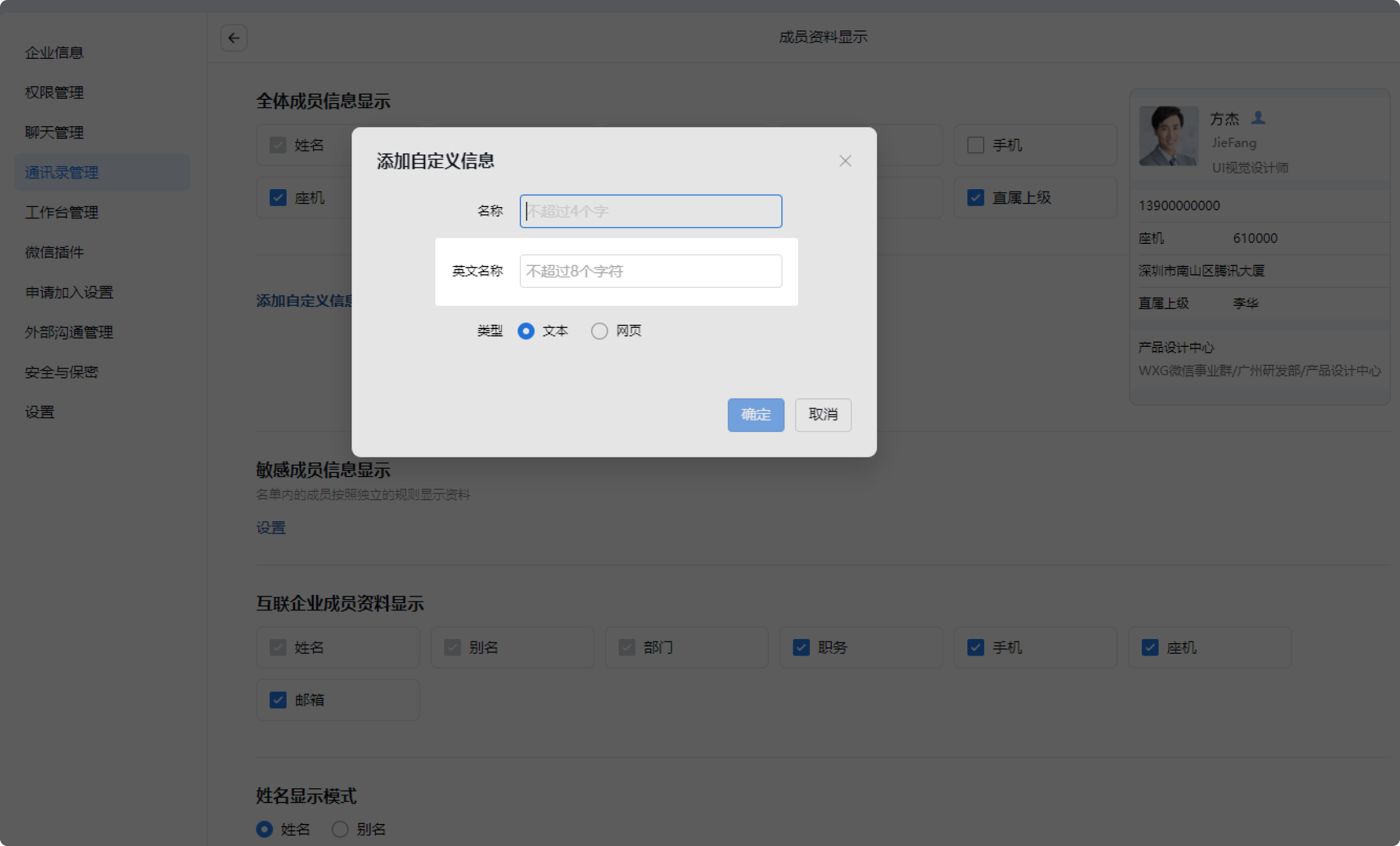
Task: Click the back arrow button
Action: (234, 38)
